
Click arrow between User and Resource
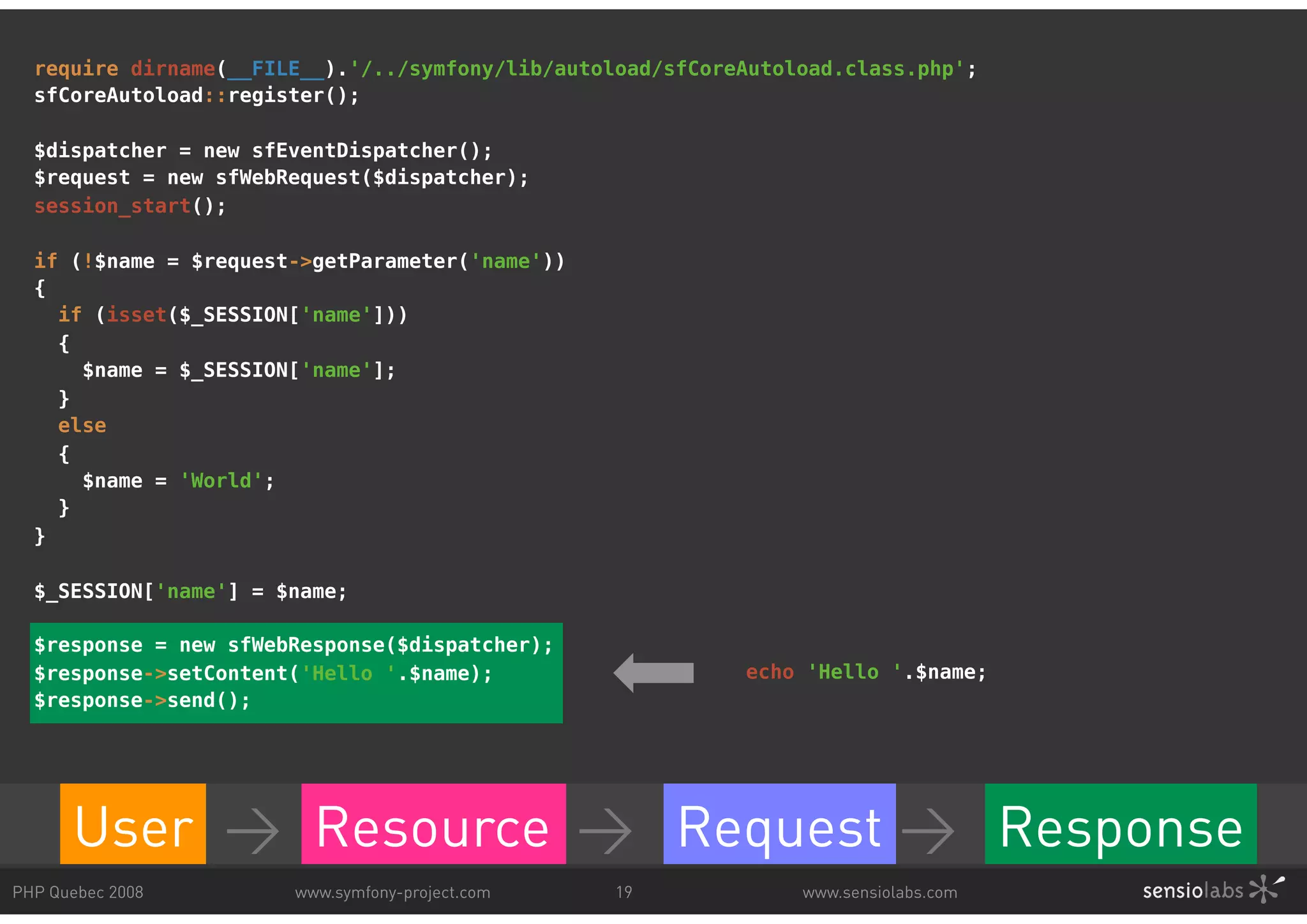click(x=253, y=831)
